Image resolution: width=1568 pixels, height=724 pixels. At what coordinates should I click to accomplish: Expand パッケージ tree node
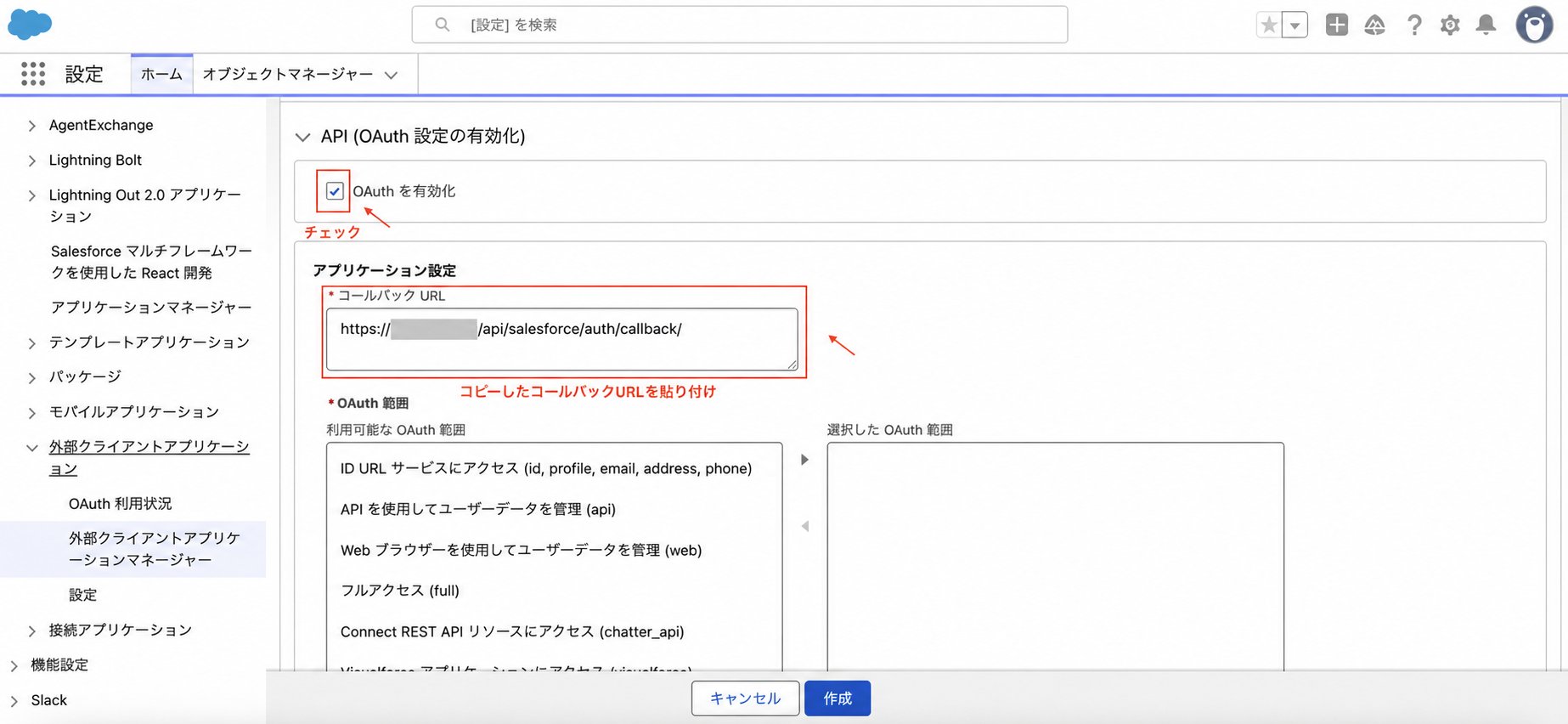(31, 377)
